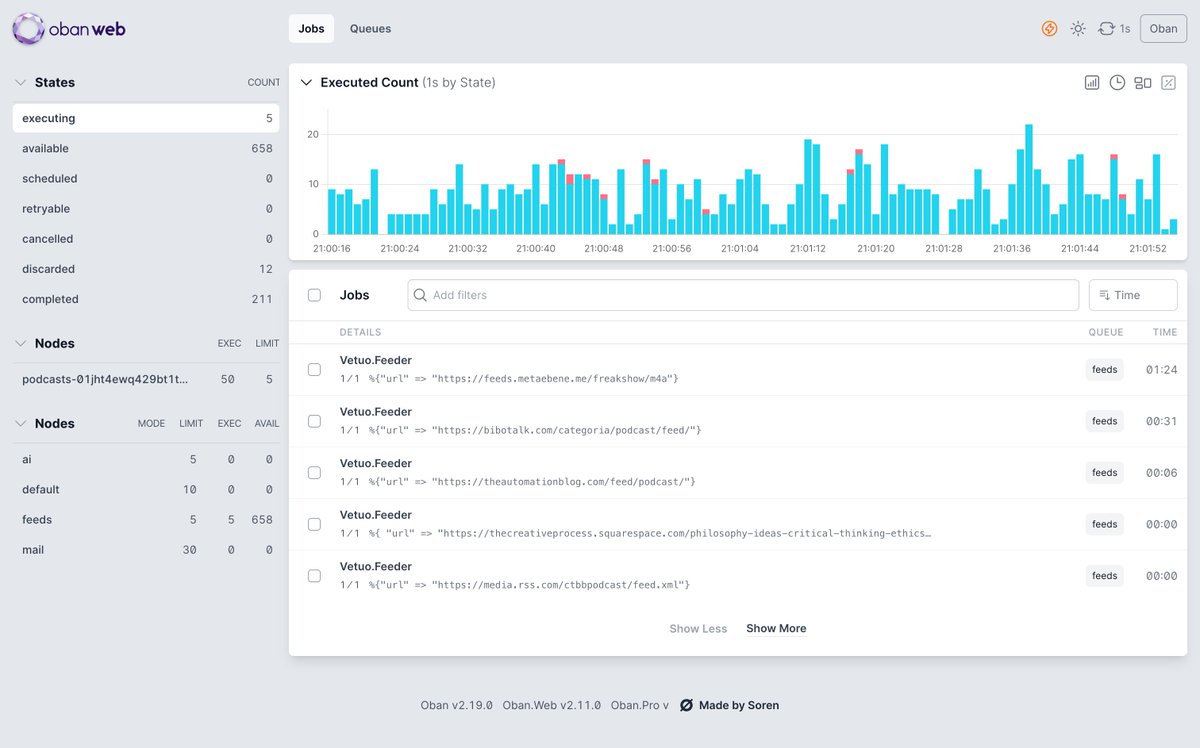The image size is (1200, 748).
Task: Select the feeds queue in sidebar
Action: [146, 519]
